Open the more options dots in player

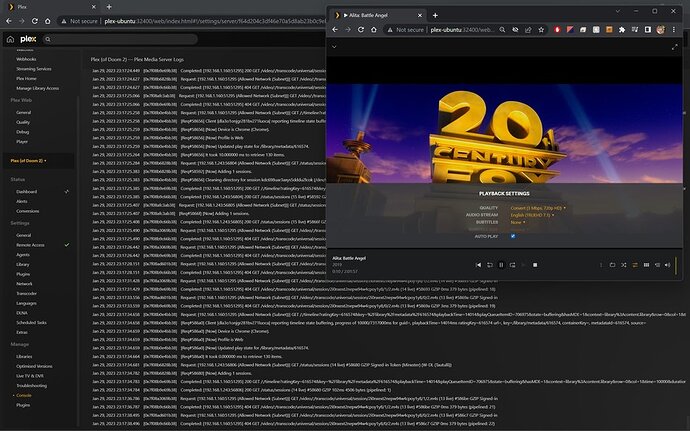coord(601,265)
